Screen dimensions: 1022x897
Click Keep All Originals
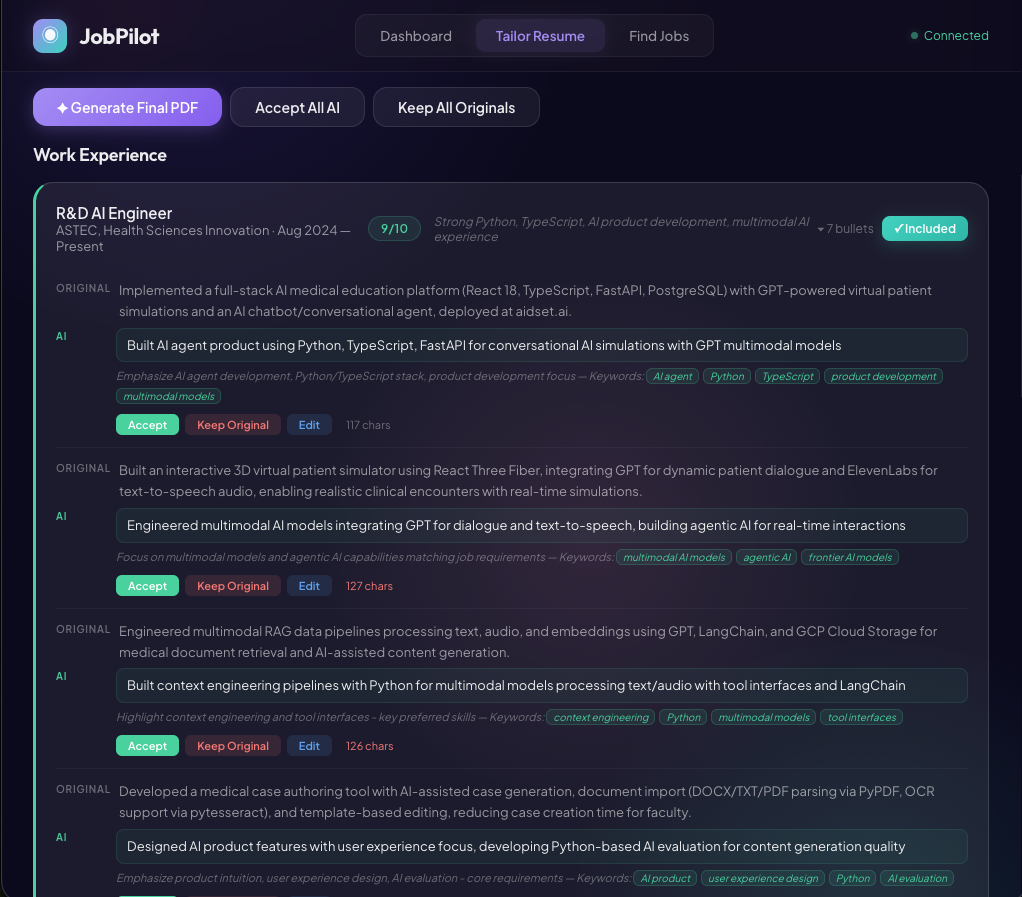(456, 107)
